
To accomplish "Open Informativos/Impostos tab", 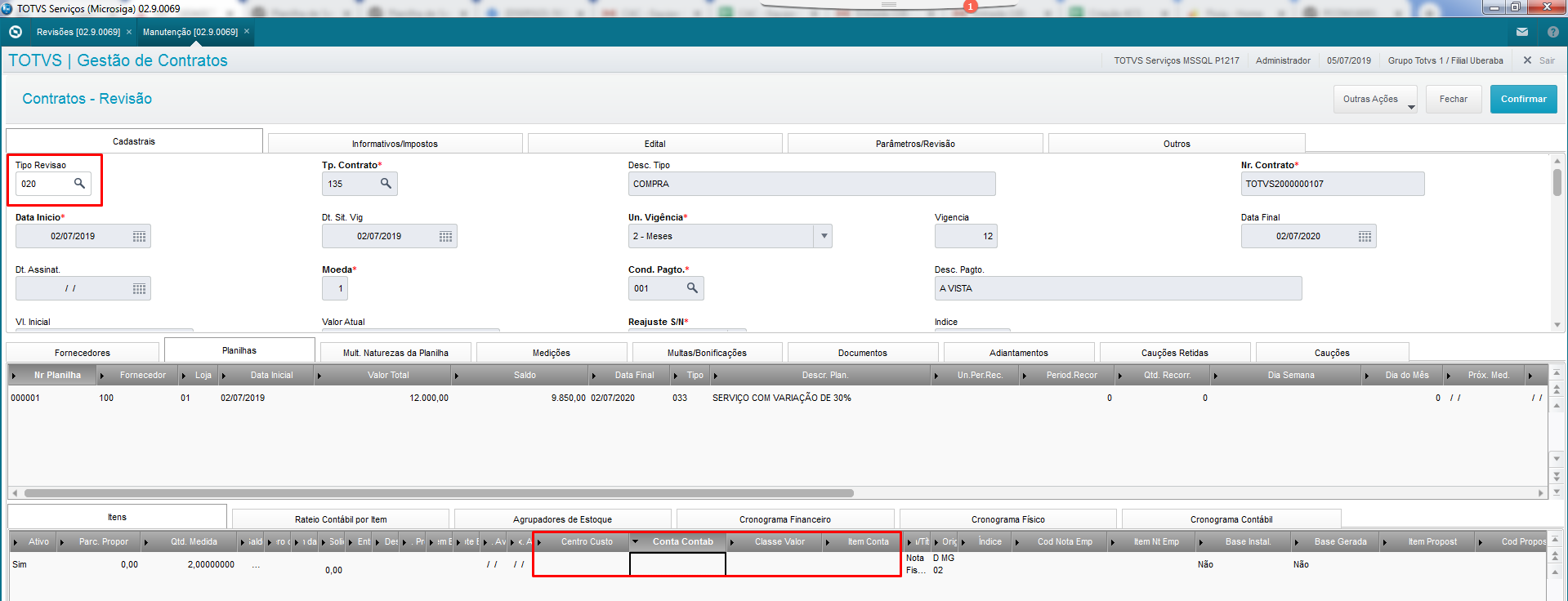I will 395,144.
